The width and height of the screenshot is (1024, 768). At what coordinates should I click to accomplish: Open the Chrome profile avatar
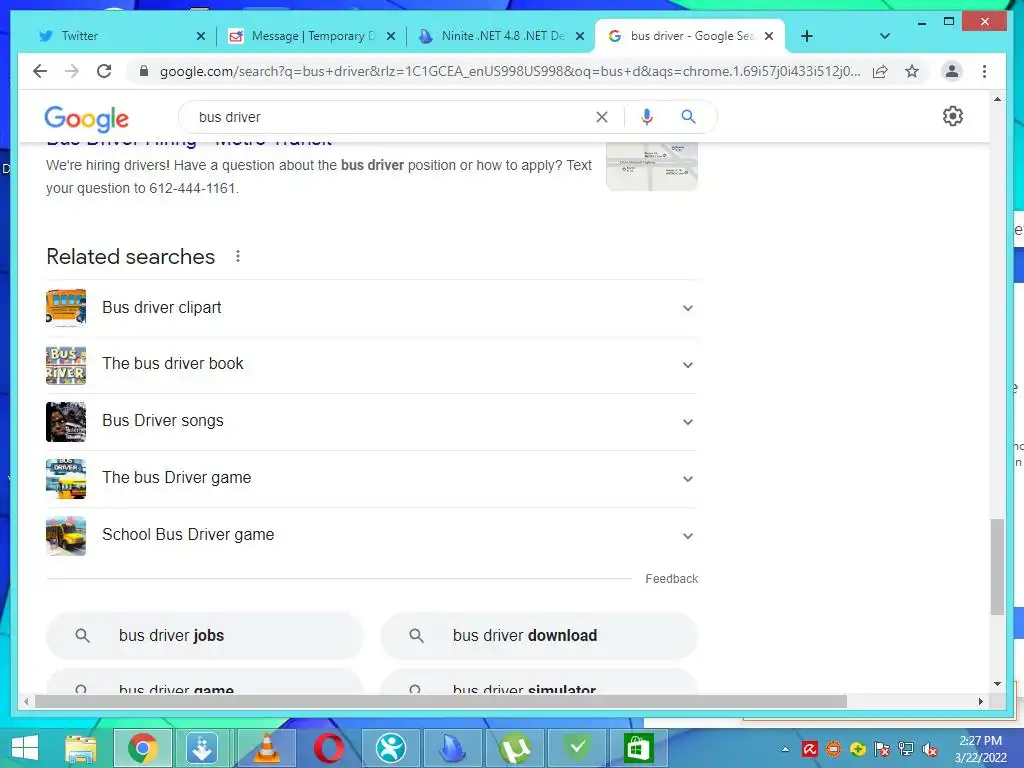[952, 71]
